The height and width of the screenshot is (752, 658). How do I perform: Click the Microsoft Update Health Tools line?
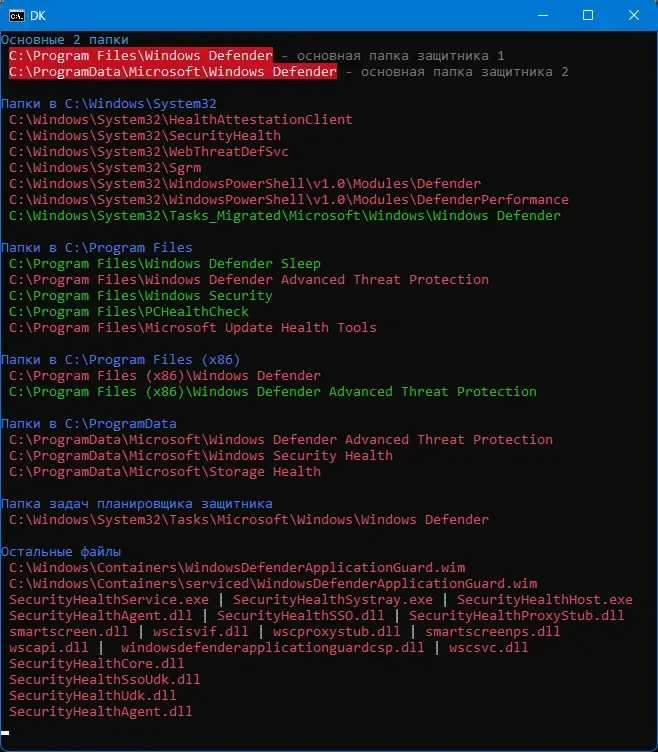192,328
